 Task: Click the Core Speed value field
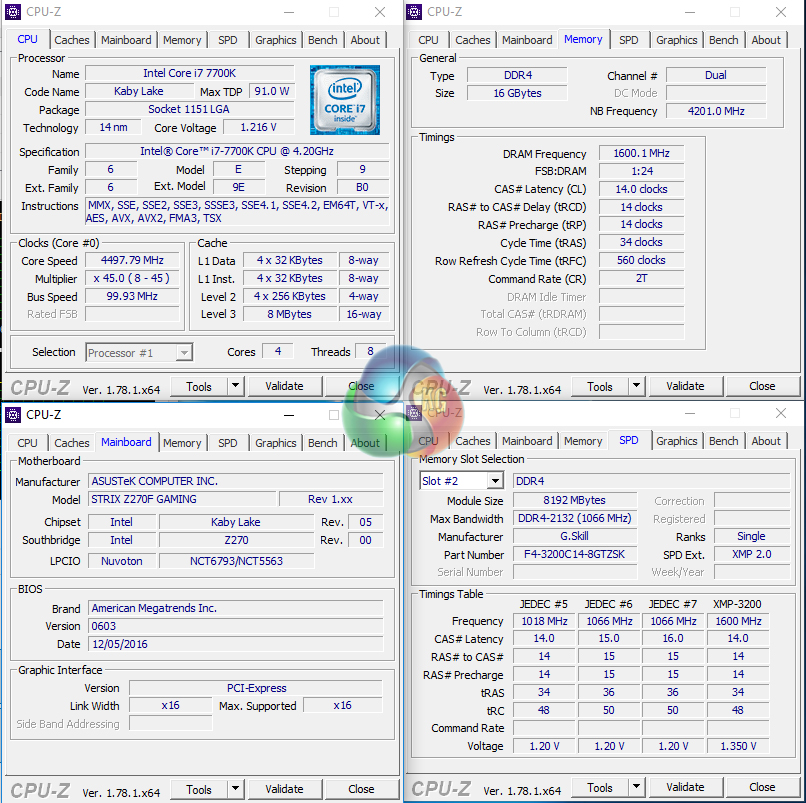[x=133, y=260]
